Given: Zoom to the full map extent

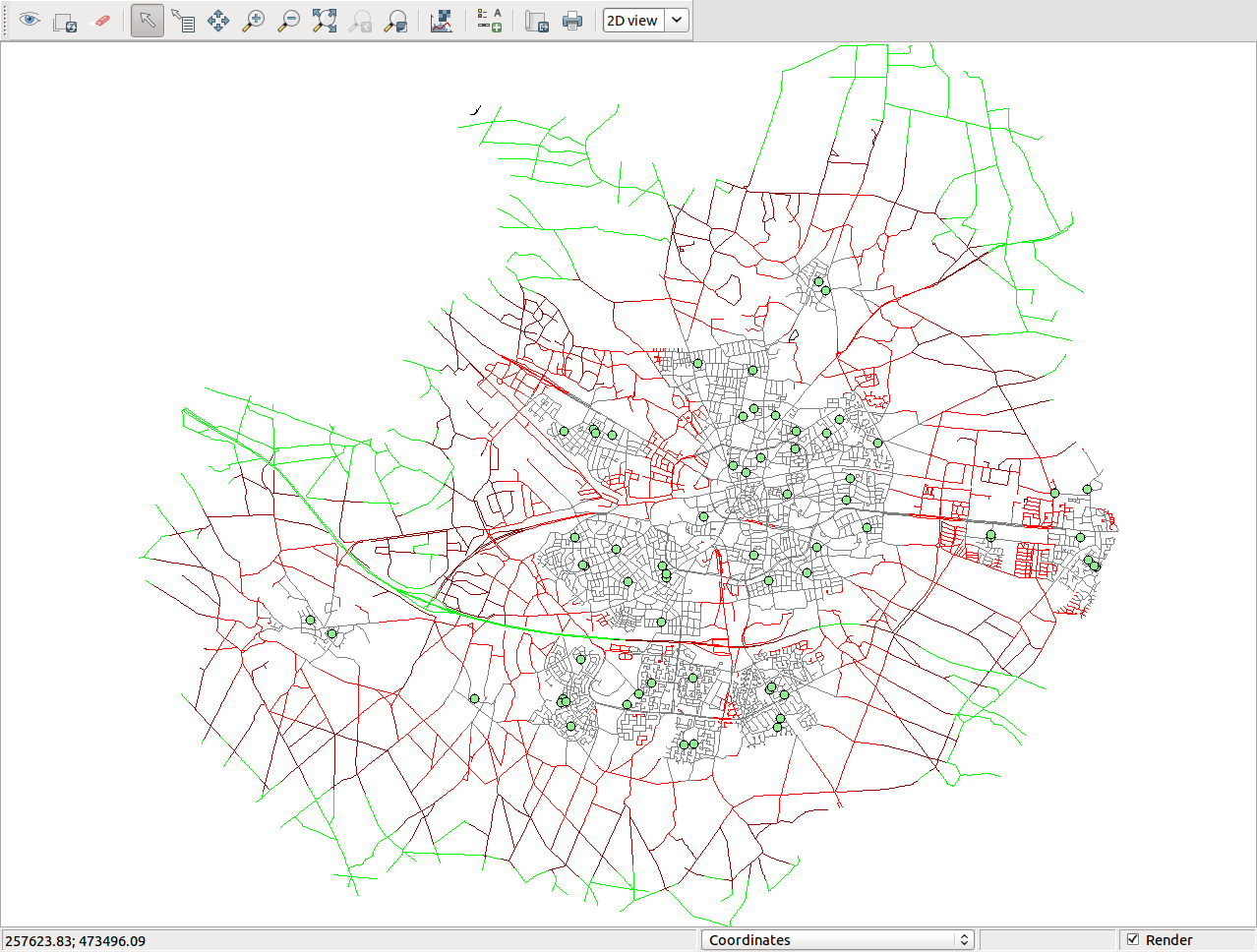Looking at the screenshot, I should pos(325,21).
